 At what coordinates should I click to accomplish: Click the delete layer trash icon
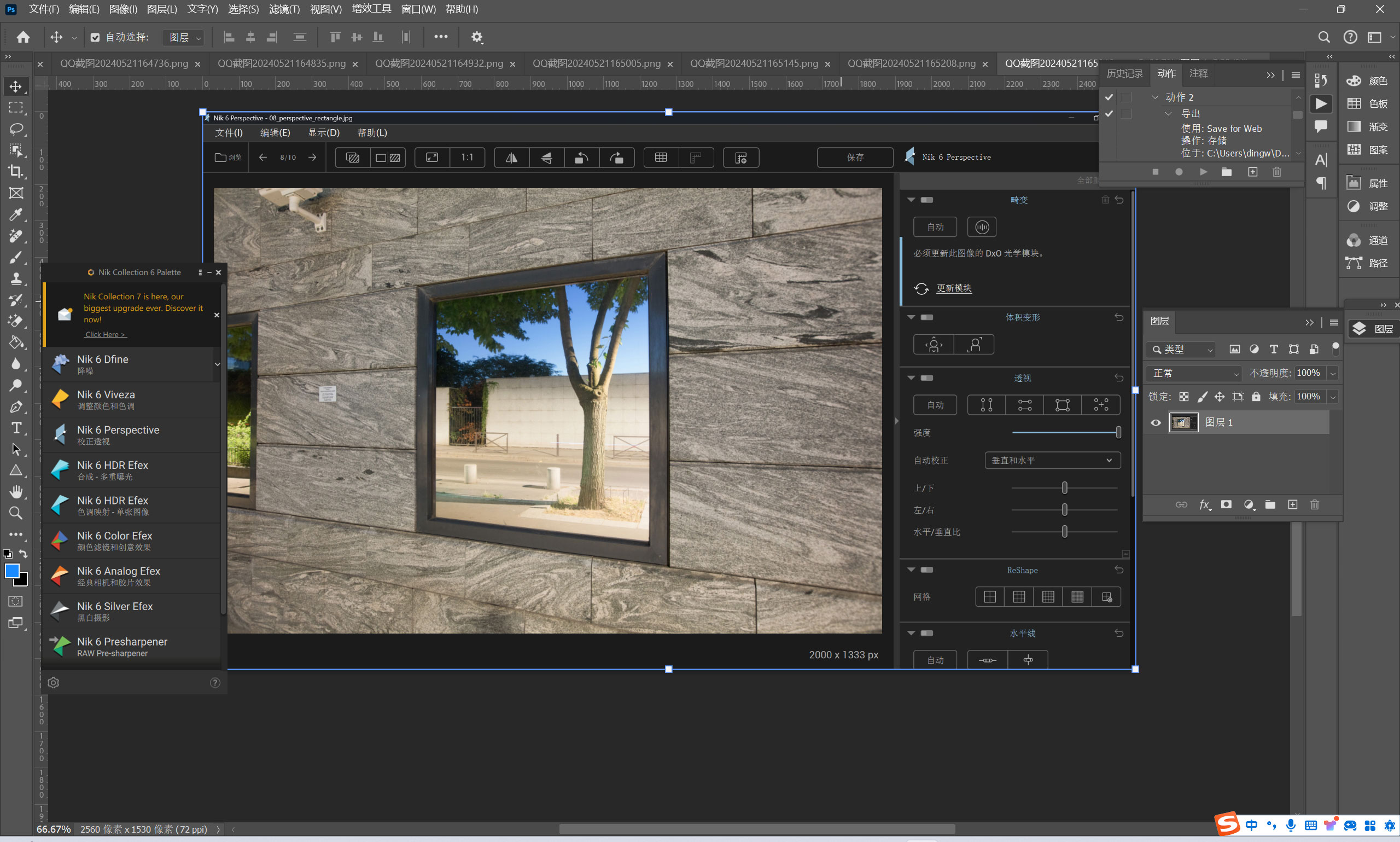click(x=1314, y=504)
